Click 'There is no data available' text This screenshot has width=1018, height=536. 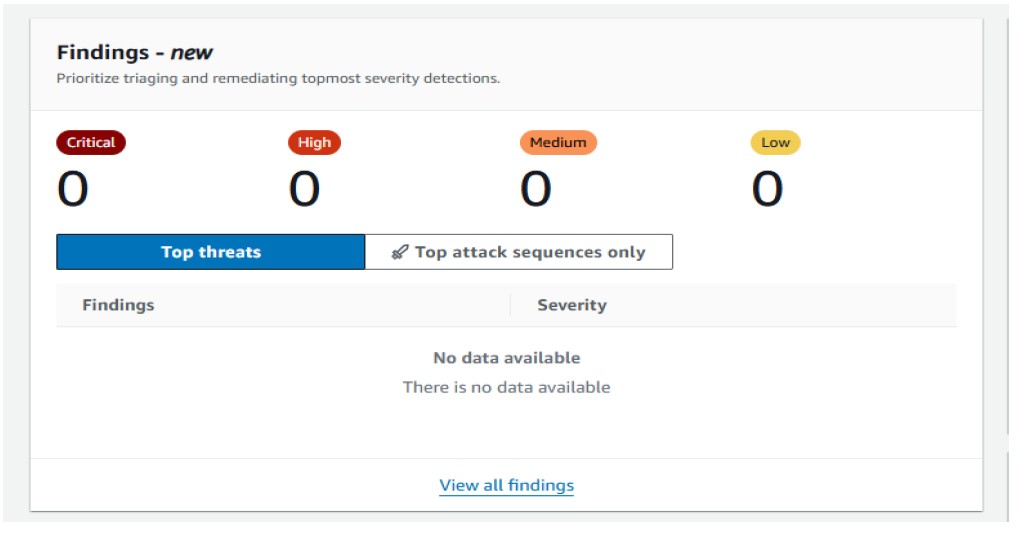[506, 387]
